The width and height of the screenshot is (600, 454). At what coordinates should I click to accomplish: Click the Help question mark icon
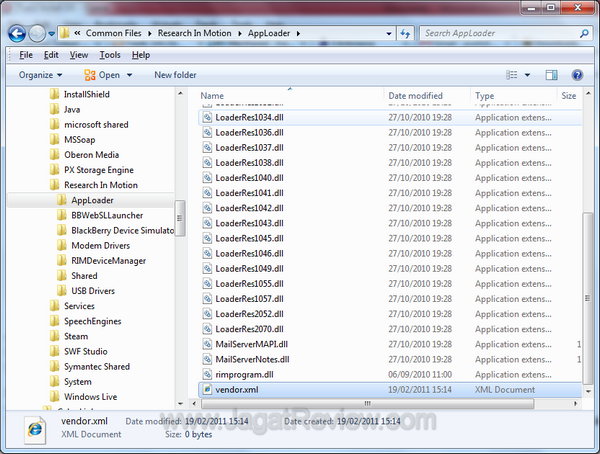[x=577, y=75]
